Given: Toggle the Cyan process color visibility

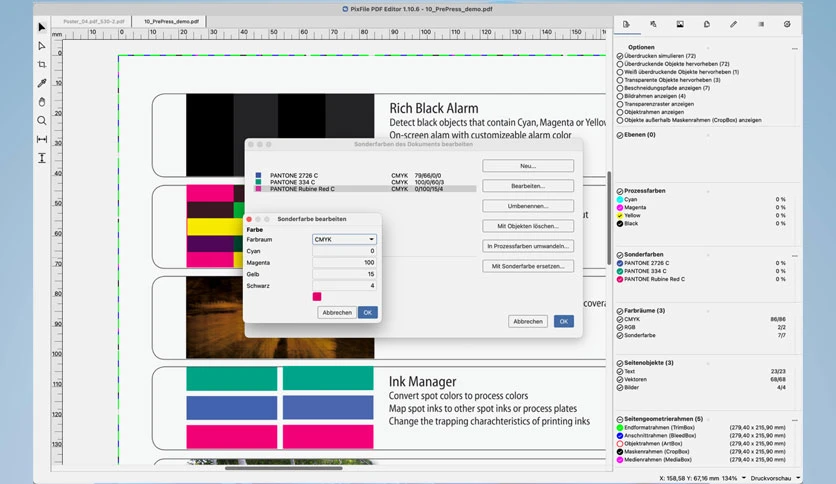Looking at the screenshot, I should coord(620,199).
